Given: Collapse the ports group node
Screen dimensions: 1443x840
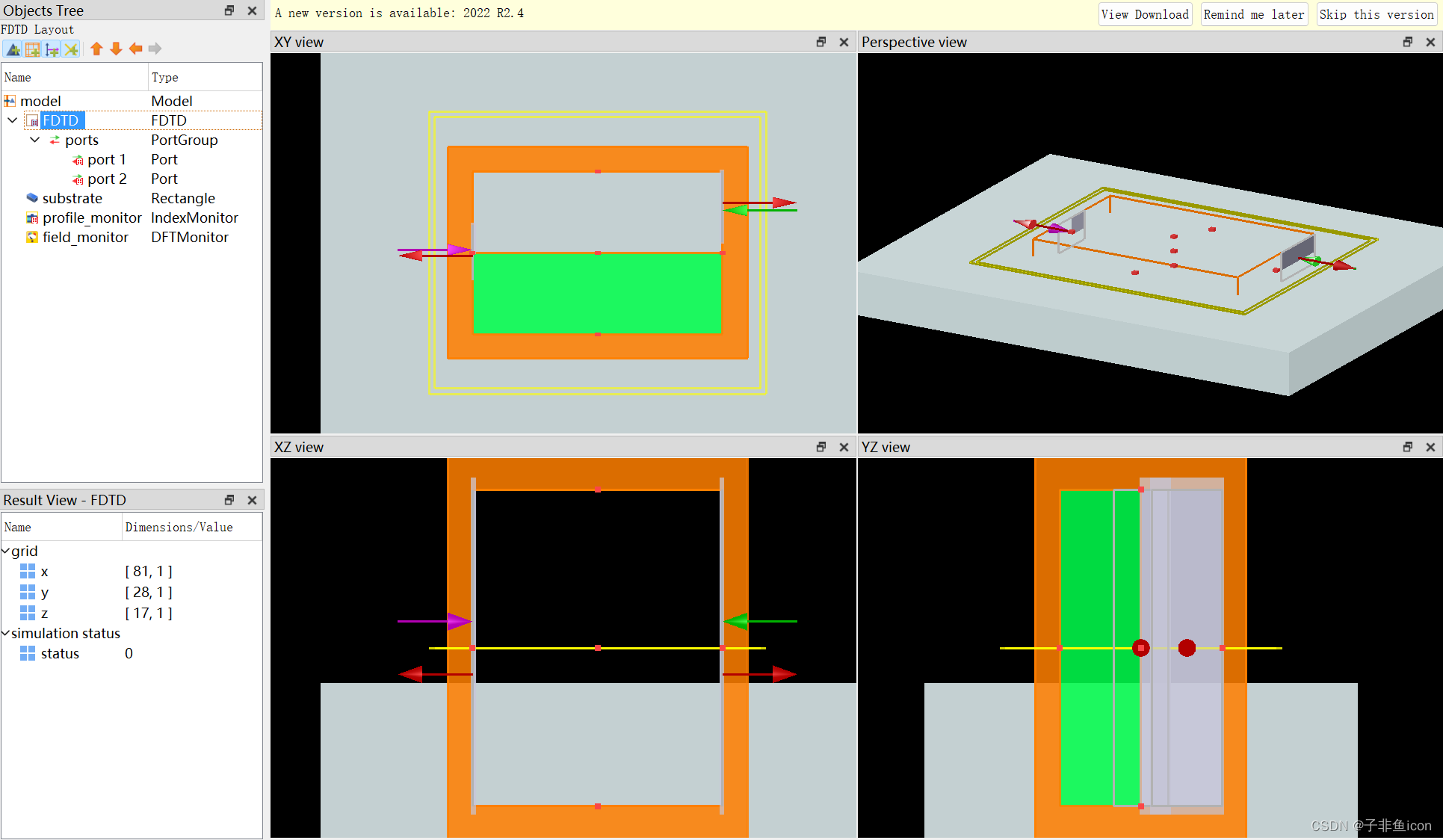Looking at the screenshot, I should click(35, 140).
